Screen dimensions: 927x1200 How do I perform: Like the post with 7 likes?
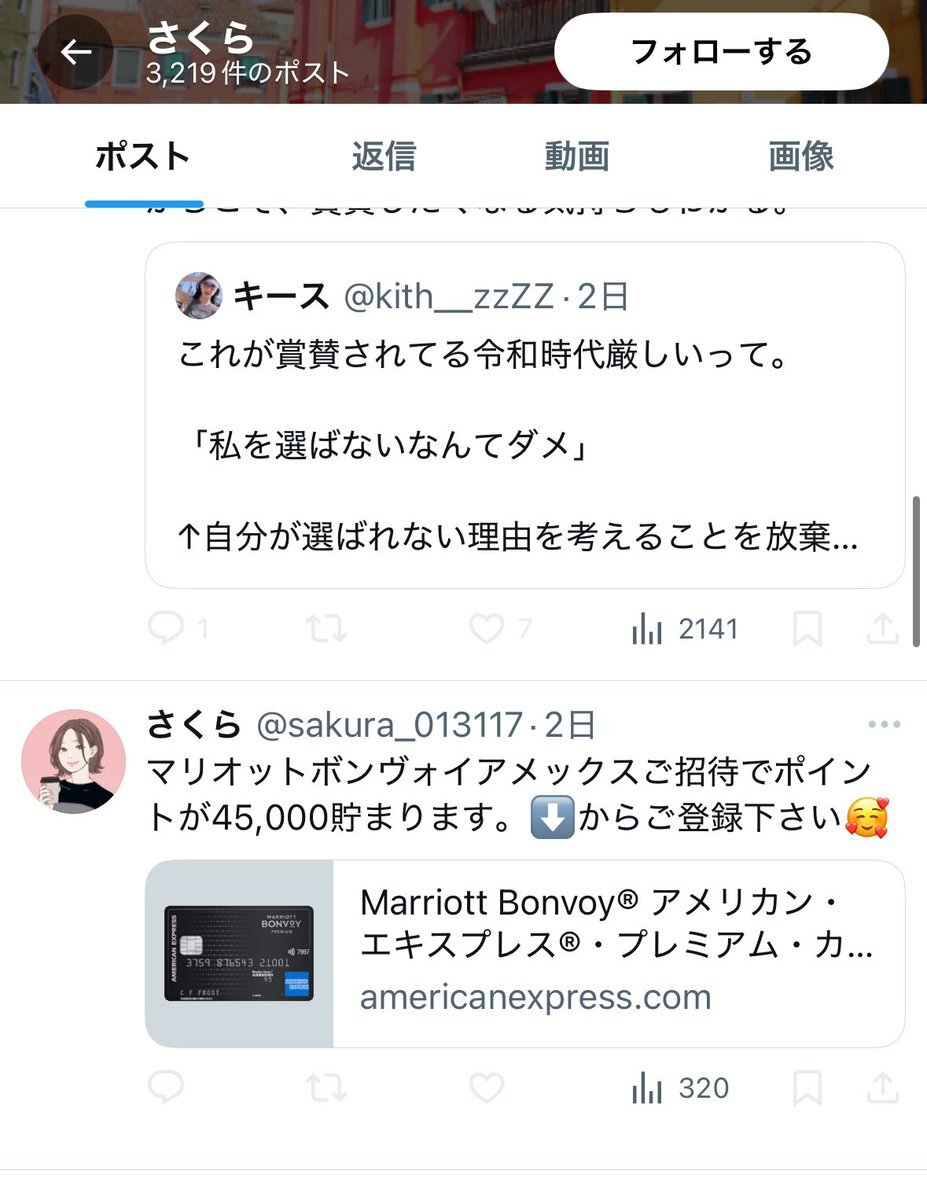tap(500, 629)
